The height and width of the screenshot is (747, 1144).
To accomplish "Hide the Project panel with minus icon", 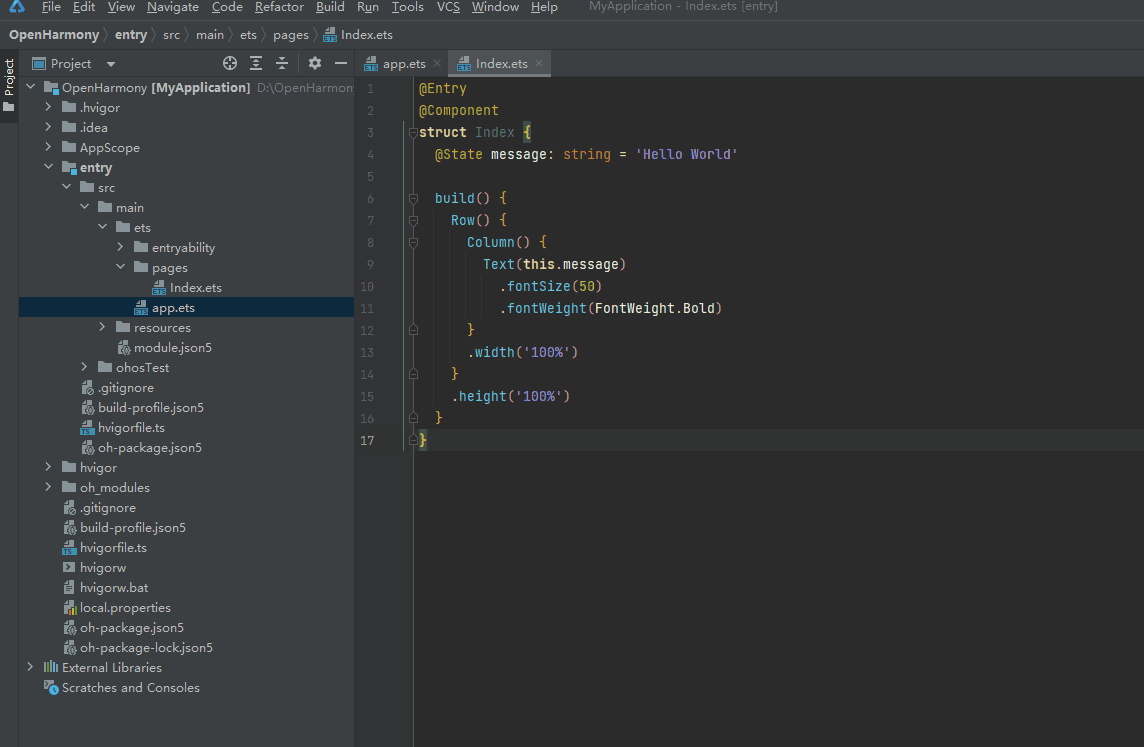I will pyautogui.click(x=341, y=63).
